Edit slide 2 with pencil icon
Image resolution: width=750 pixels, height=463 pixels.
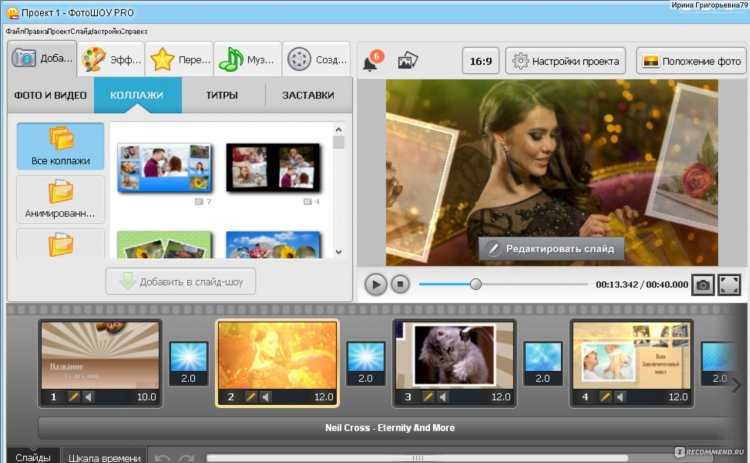point(251,397)
